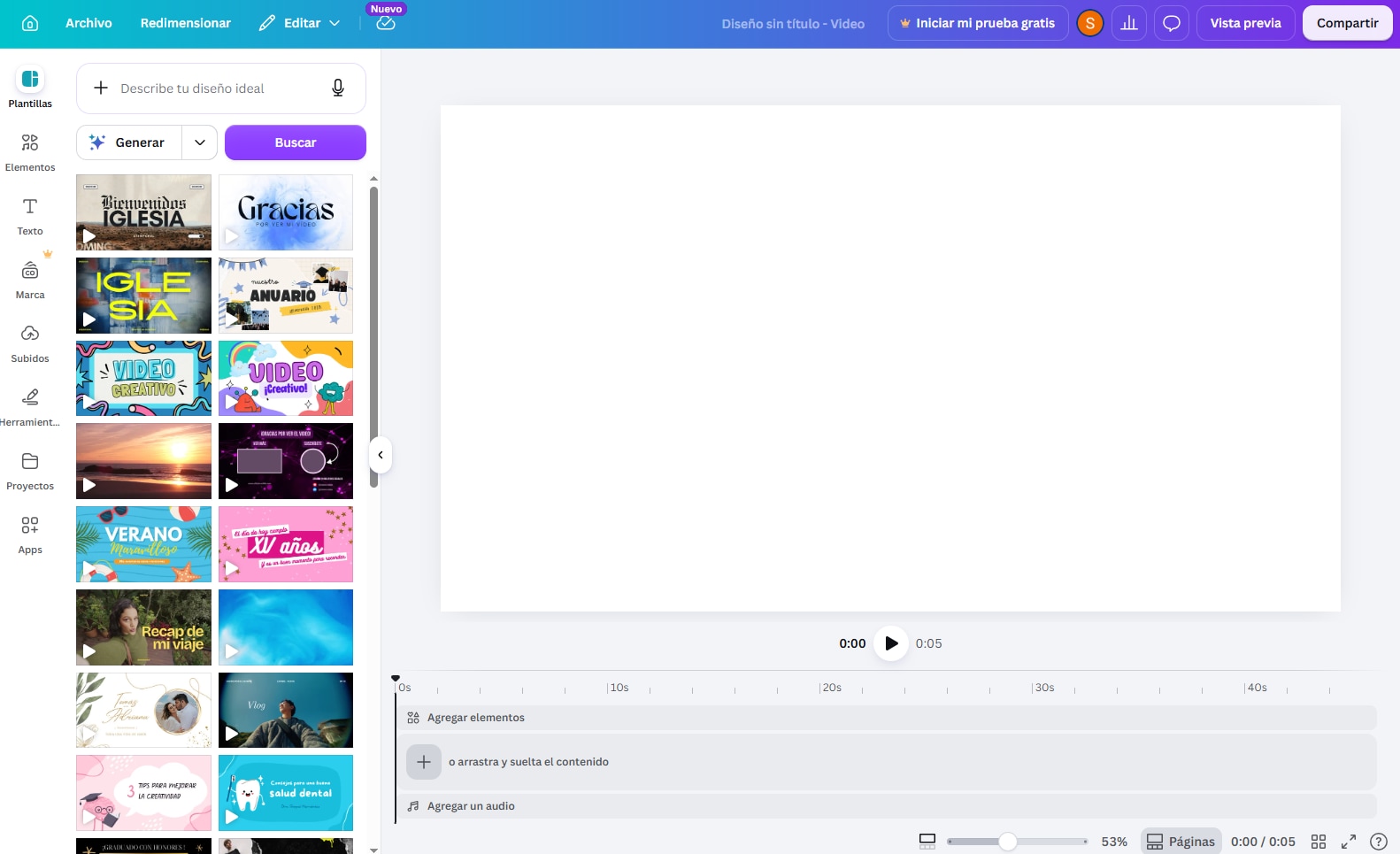Go to Canva home icon
This screenshot has height=854, width=1400.
[30, 24]
